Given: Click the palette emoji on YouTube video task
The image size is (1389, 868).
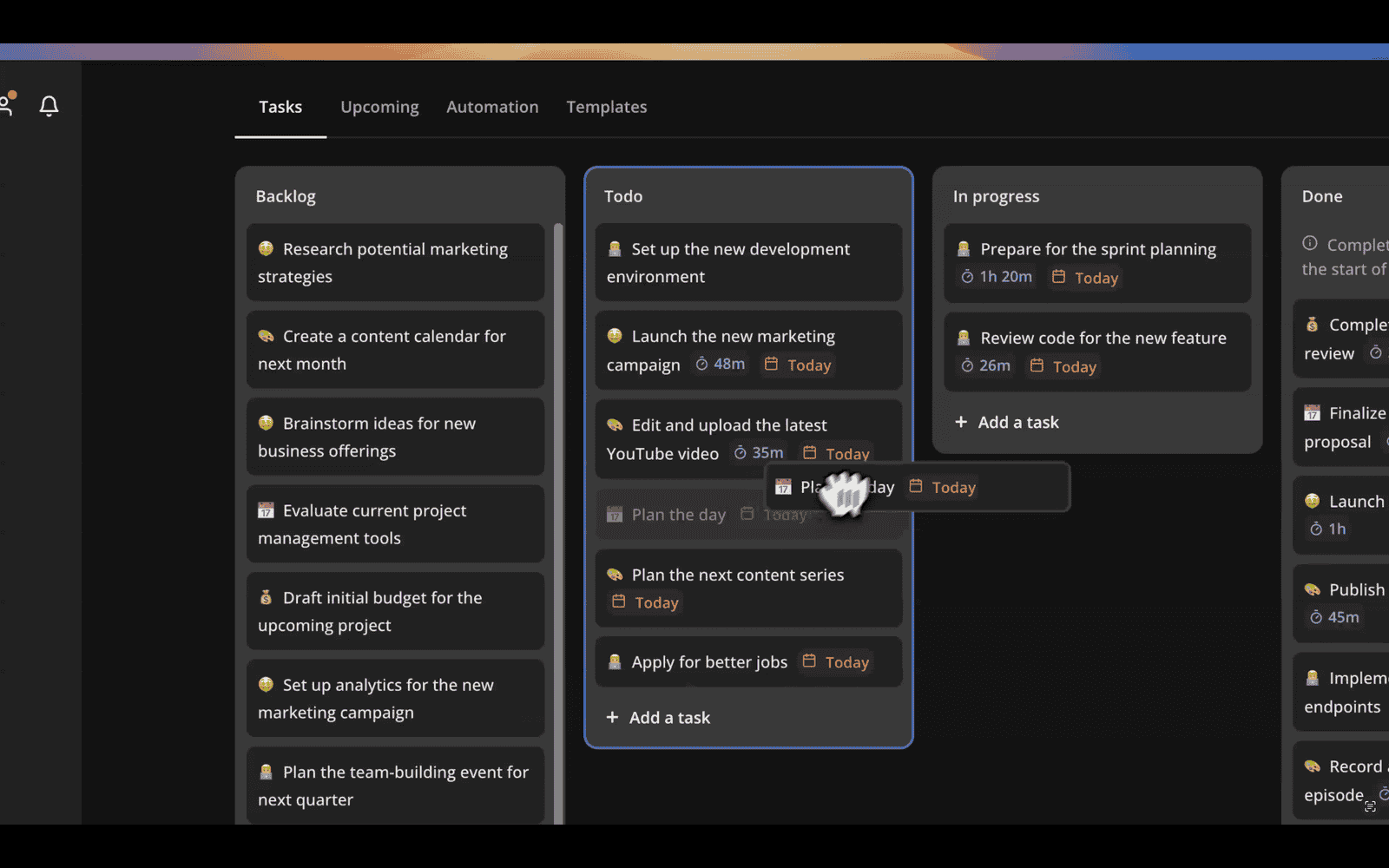Looking at the screenshot, I should click(x=613, y=424).
